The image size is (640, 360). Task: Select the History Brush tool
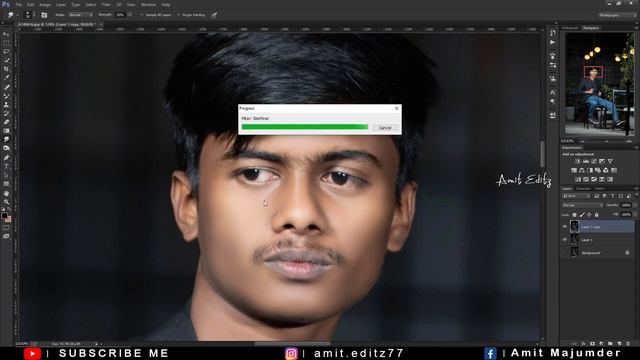[6, 113]
